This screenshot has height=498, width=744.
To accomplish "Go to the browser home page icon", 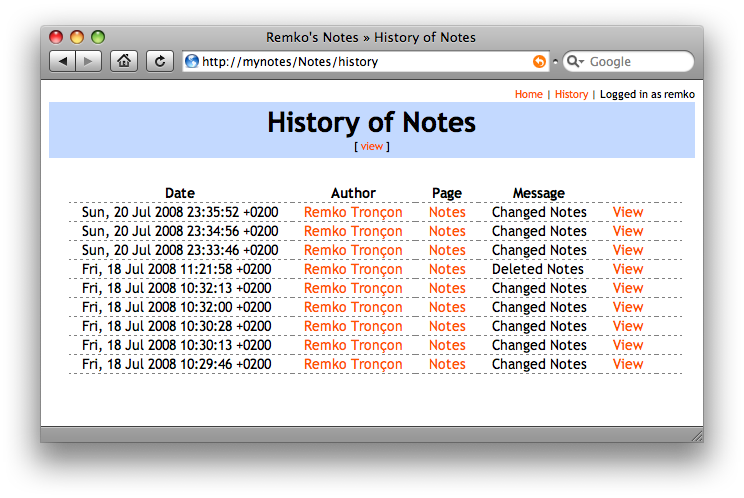I will 123,61.
